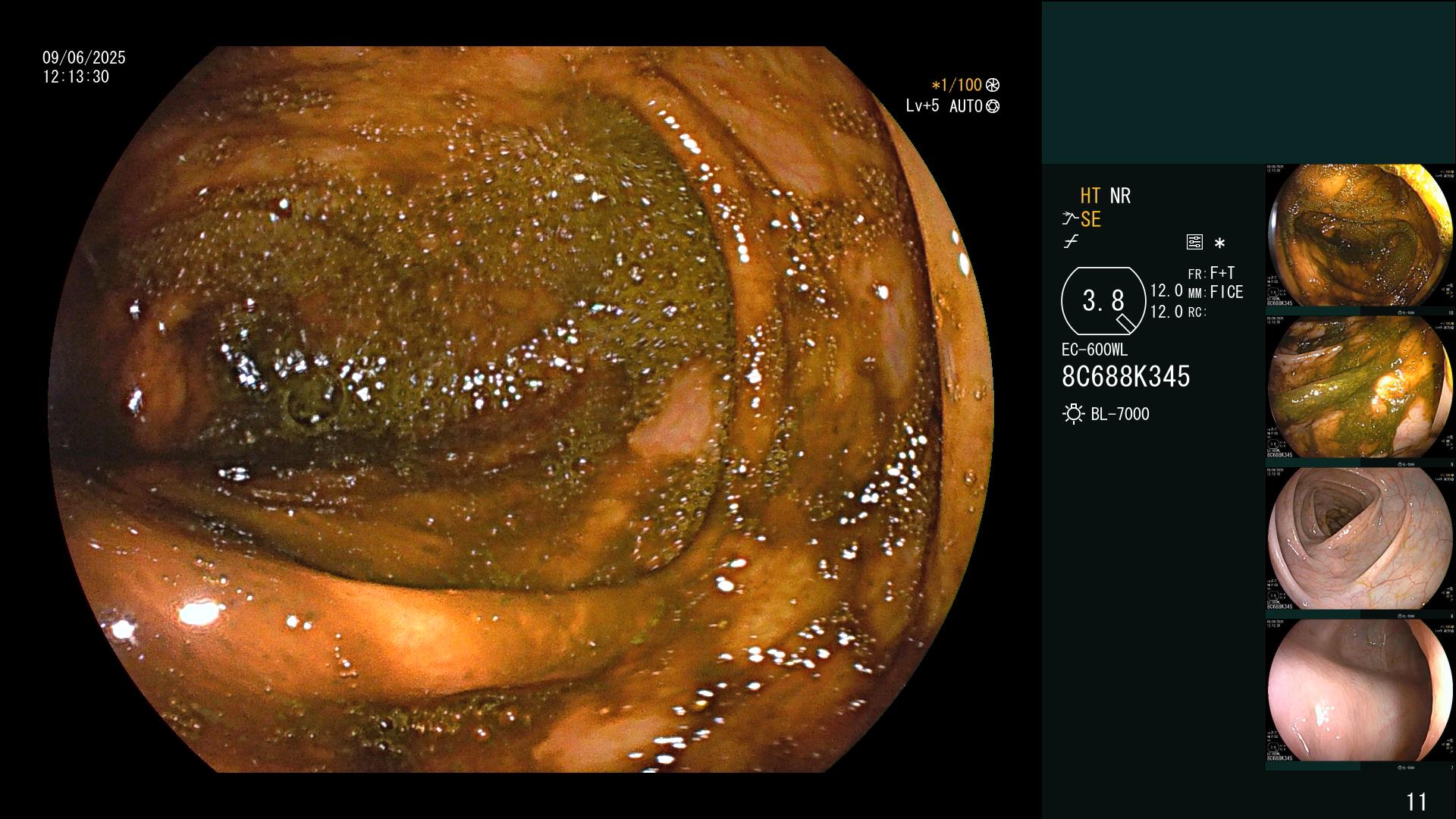Click the orange asterisk before 1/100

pos(937,86)
